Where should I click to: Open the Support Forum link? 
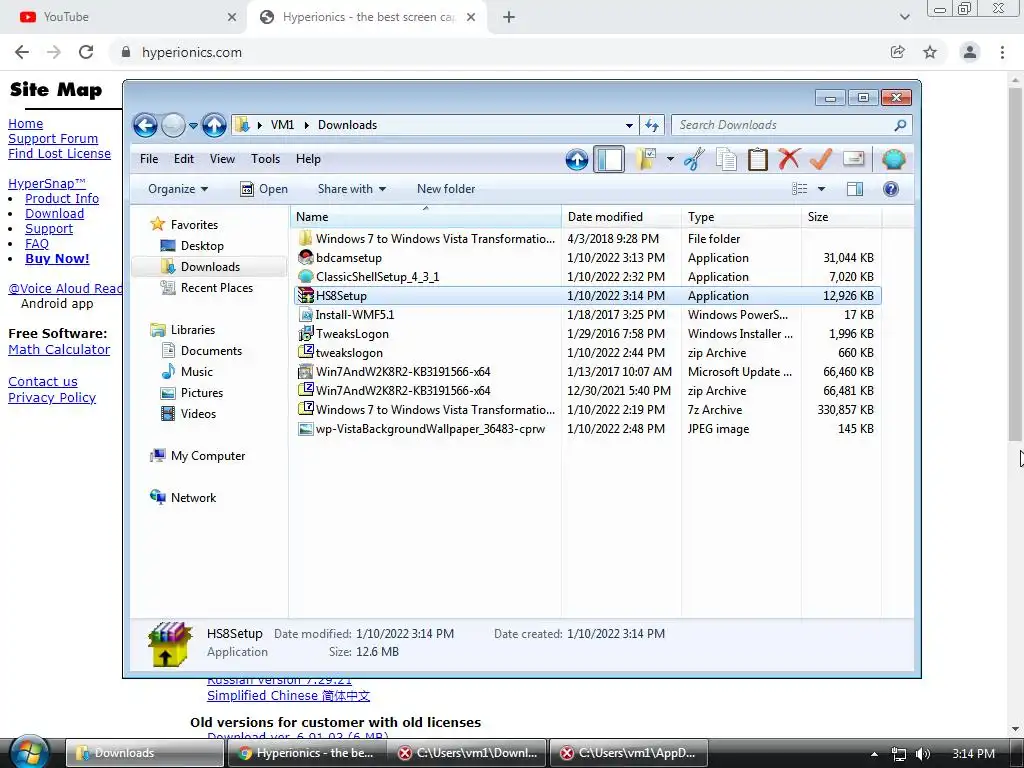tap(53, 138)
